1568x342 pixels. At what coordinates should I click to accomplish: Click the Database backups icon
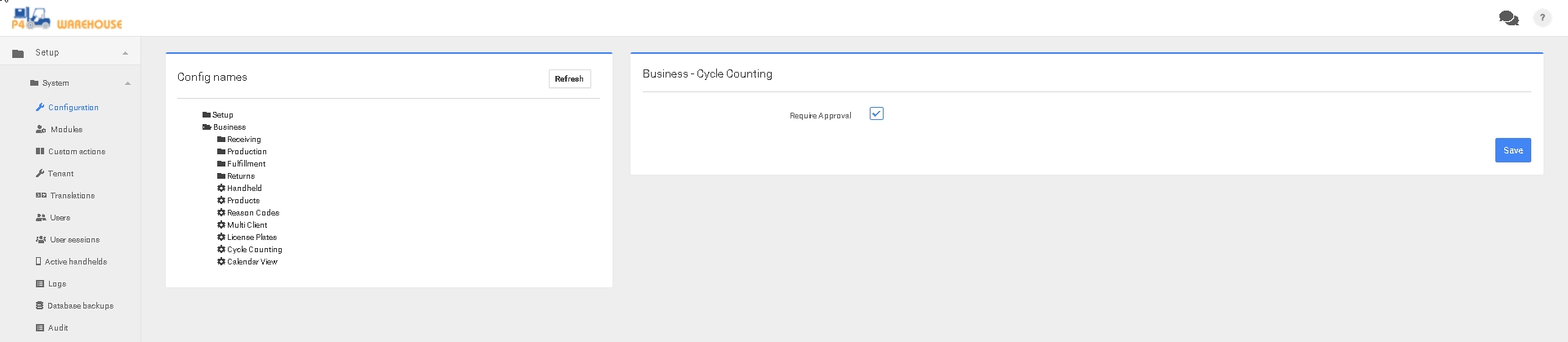tap(39, 306)
